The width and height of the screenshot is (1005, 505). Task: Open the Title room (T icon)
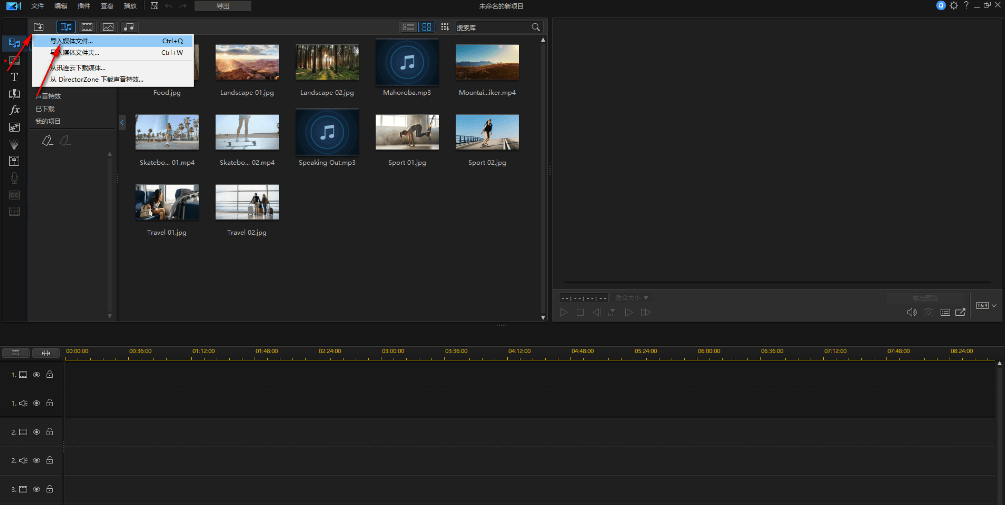(x=14, y=76)
